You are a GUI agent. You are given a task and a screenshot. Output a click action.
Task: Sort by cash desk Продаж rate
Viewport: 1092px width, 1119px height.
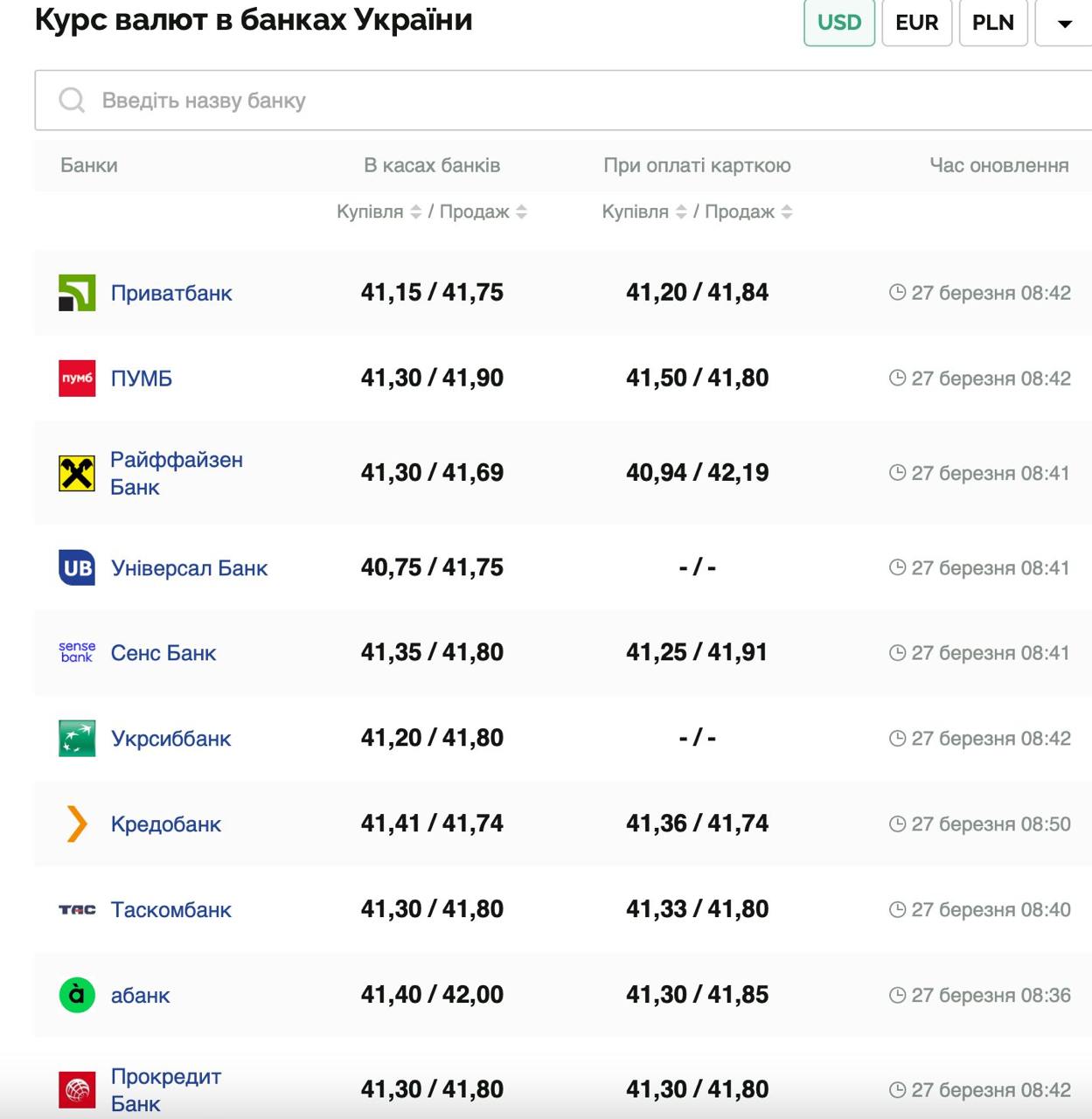(522, 212)
